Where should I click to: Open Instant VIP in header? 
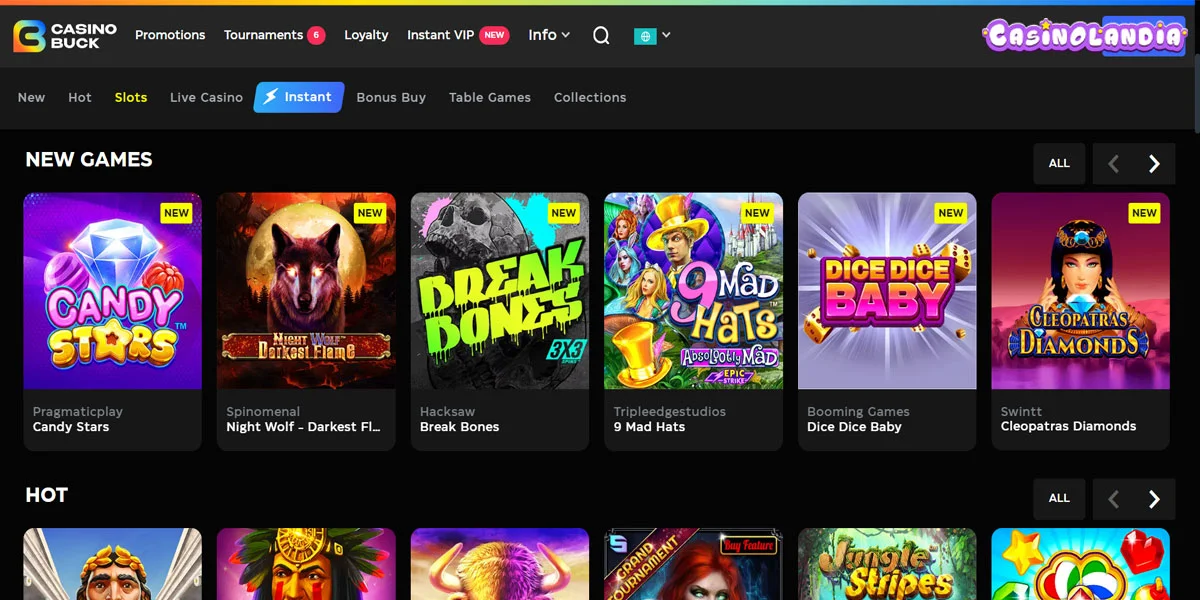(x=440, y=35)
